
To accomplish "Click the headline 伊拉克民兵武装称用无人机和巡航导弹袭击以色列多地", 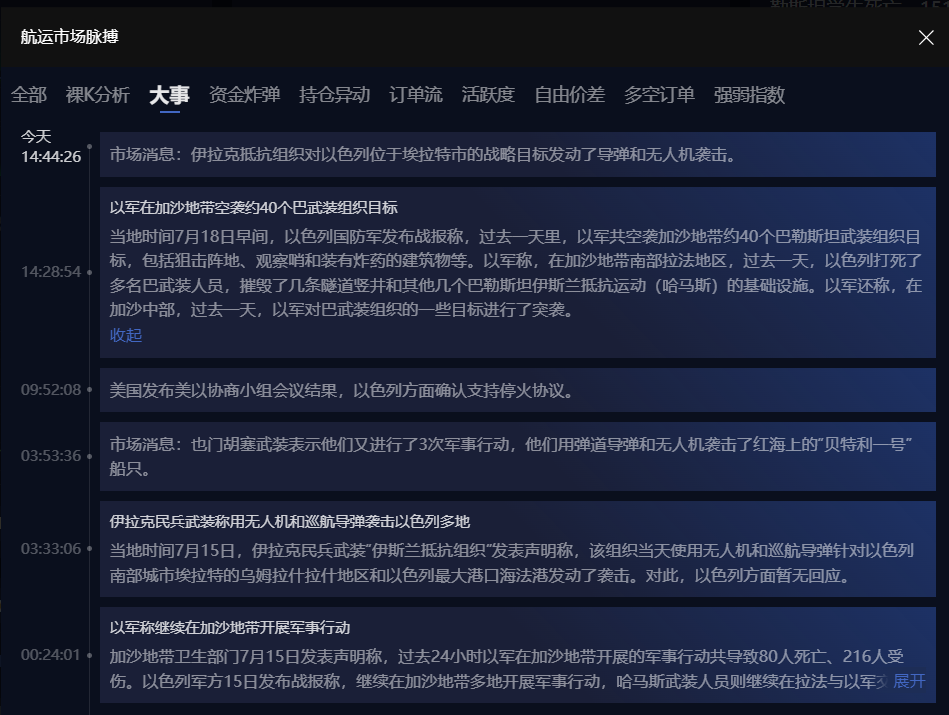I will click(290, 522).
